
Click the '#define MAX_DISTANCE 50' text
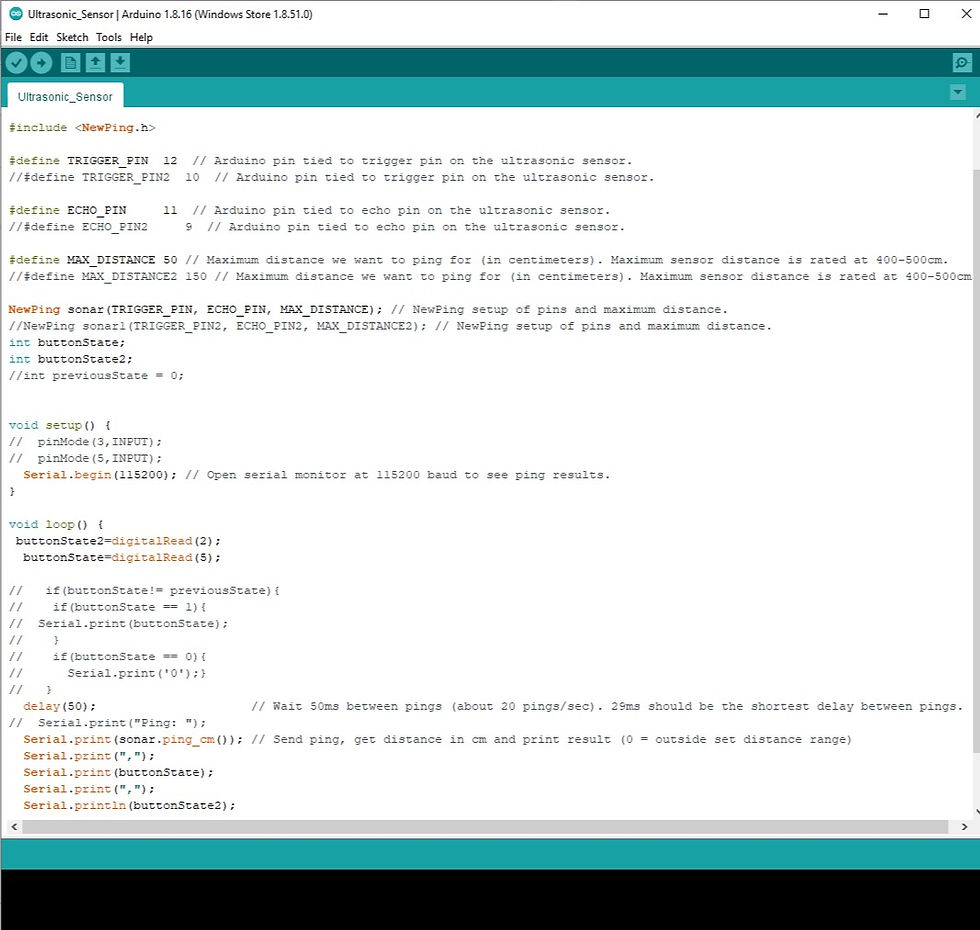(x=93, y=259)
